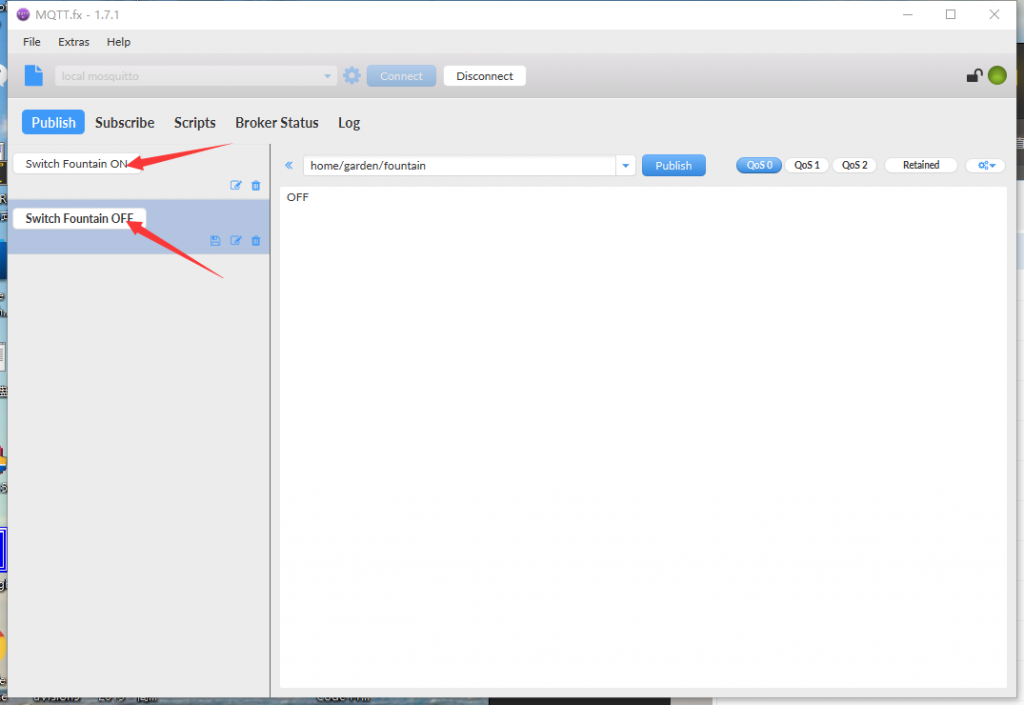Open the publish options gear dropdown
Image resolution: width=1024 pixels, height=705 pixels.
[985, 166]
